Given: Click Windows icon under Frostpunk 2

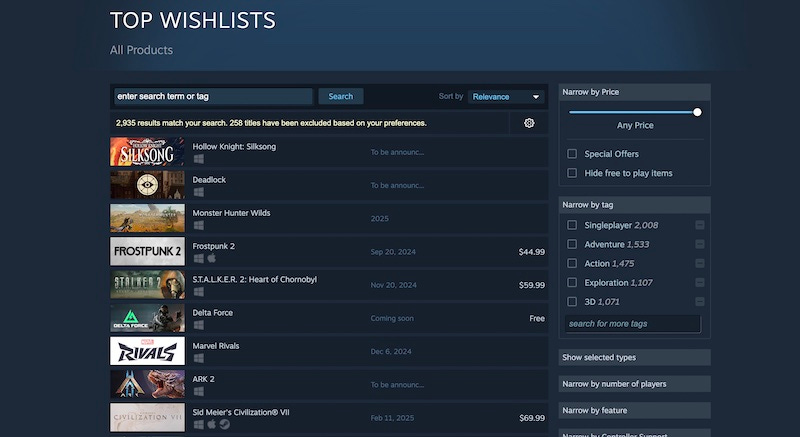Looking at the screenshot, I should click(x=198, y=259).
